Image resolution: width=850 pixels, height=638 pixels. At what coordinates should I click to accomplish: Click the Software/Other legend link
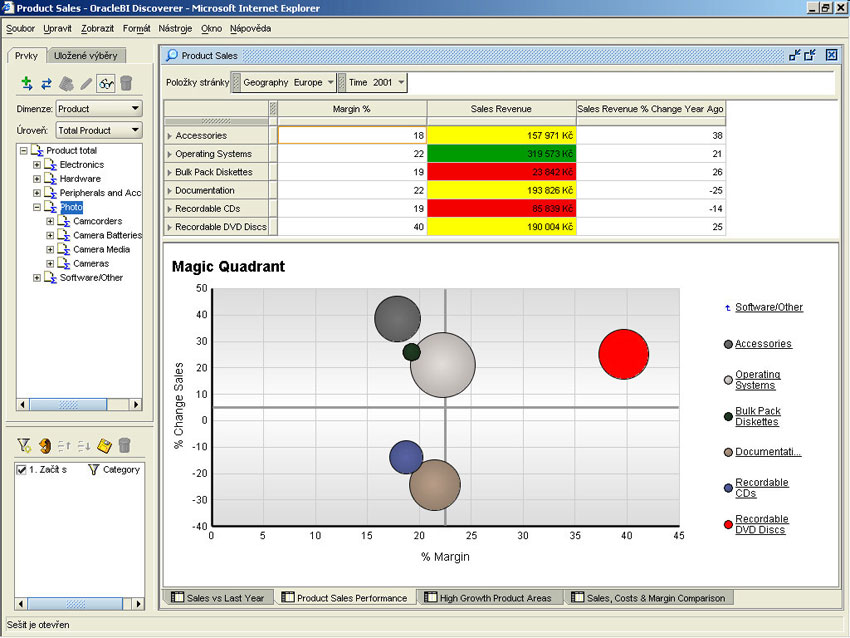coord(769,307)
